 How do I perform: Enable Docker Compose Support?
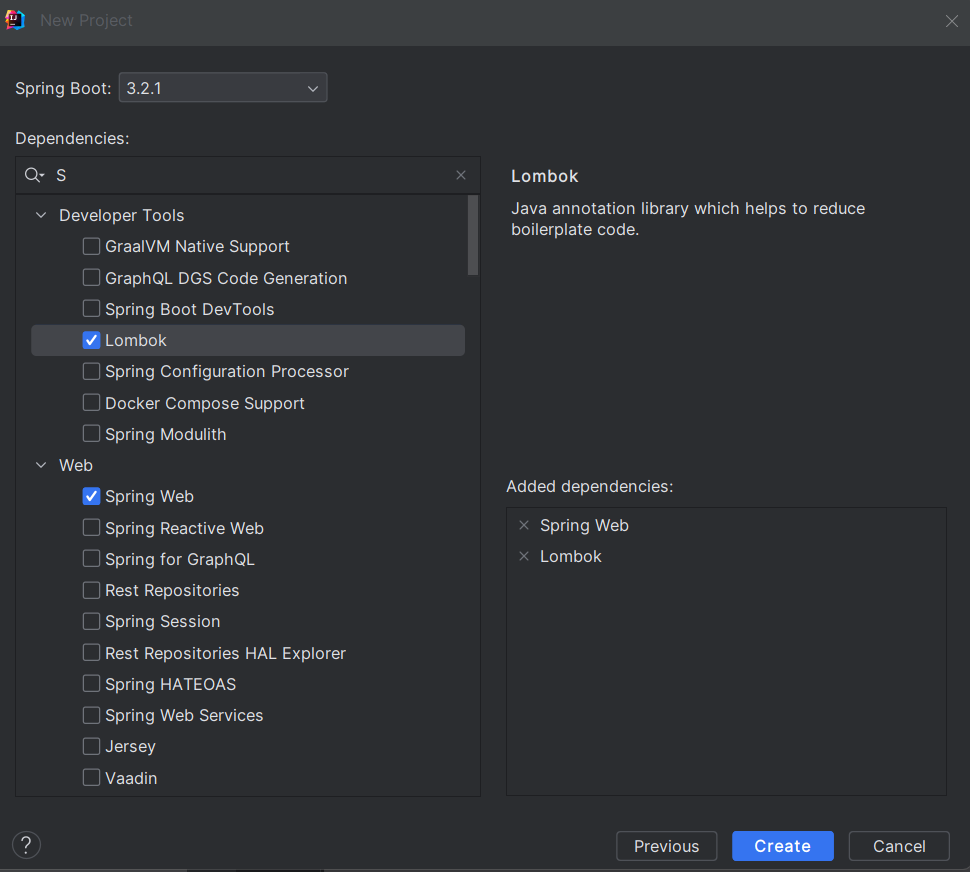(92, 403)
